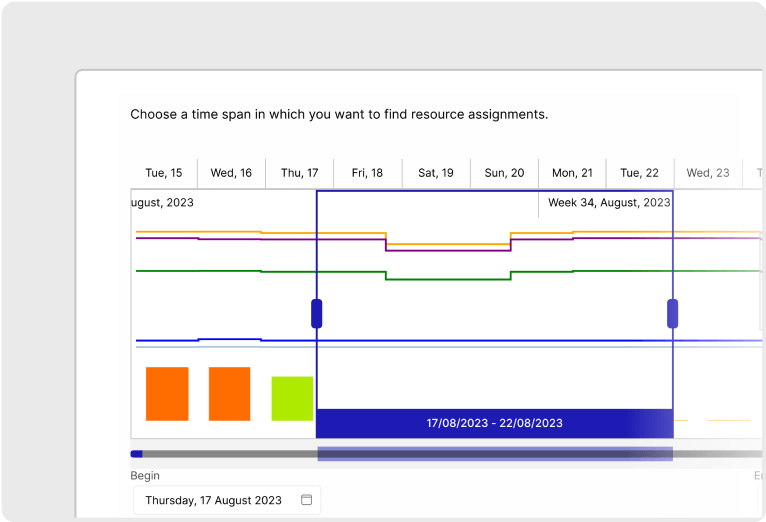Grab the left time span handle

[x=317, y=313]
